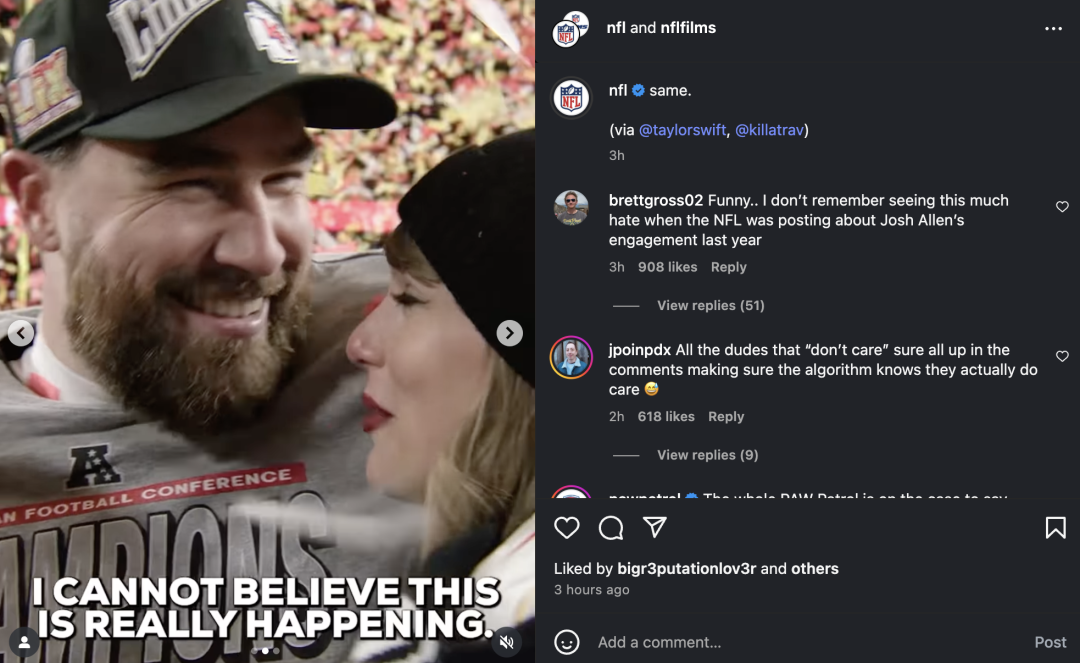The width and height of the screenshot is (1080, 663).
Task: Open the emoji picker in the comment box
Action: click(567, 642)
